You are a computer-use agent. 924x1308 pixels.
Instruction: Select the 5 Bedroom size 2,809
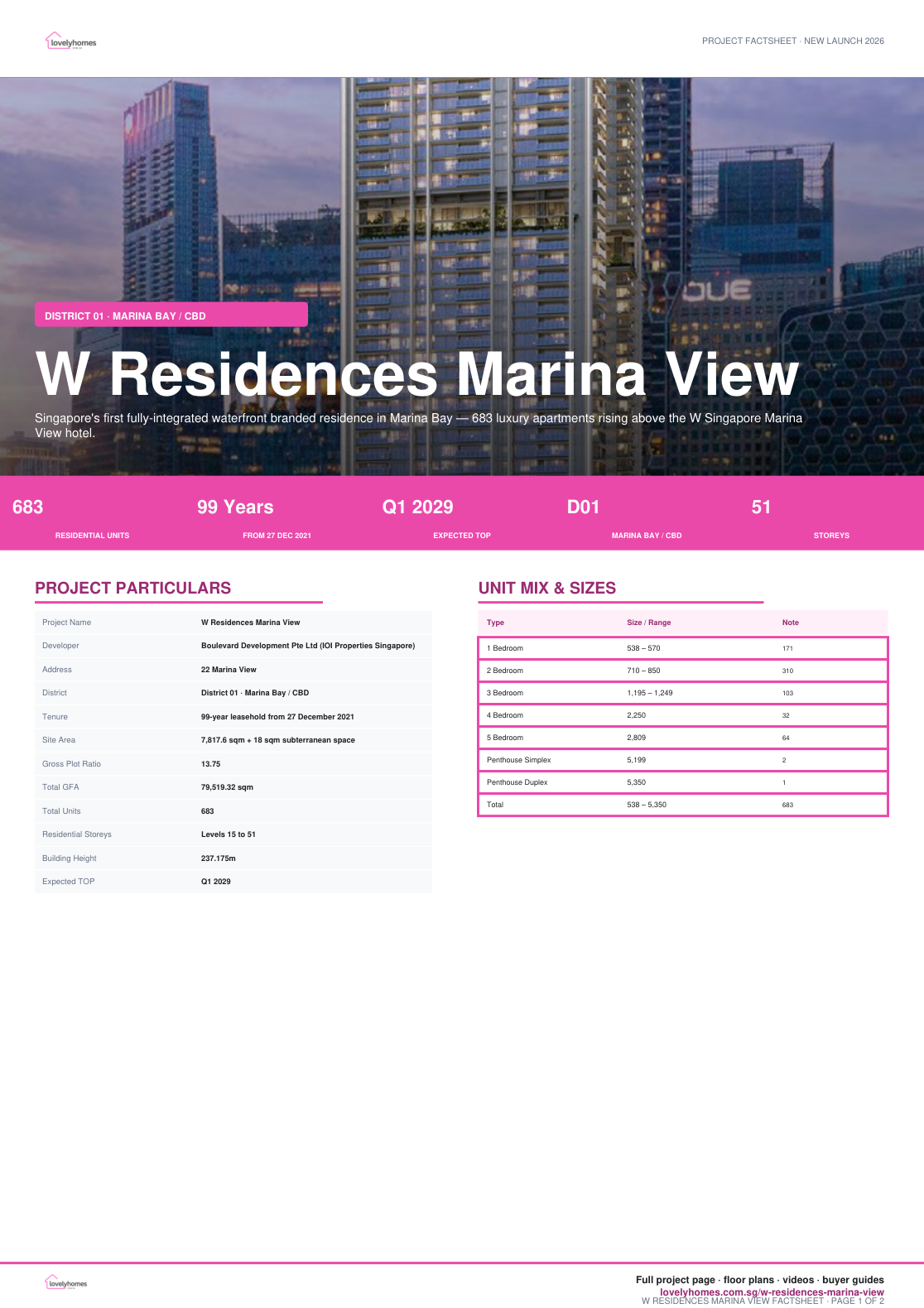pos(636,738)
